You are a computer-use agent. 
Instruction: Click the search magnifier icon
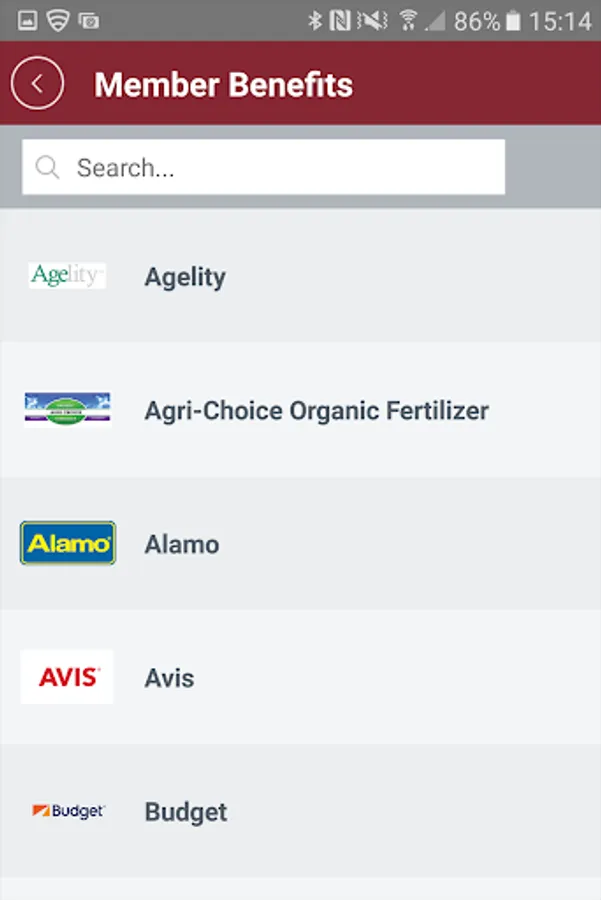tap(47, 167)
